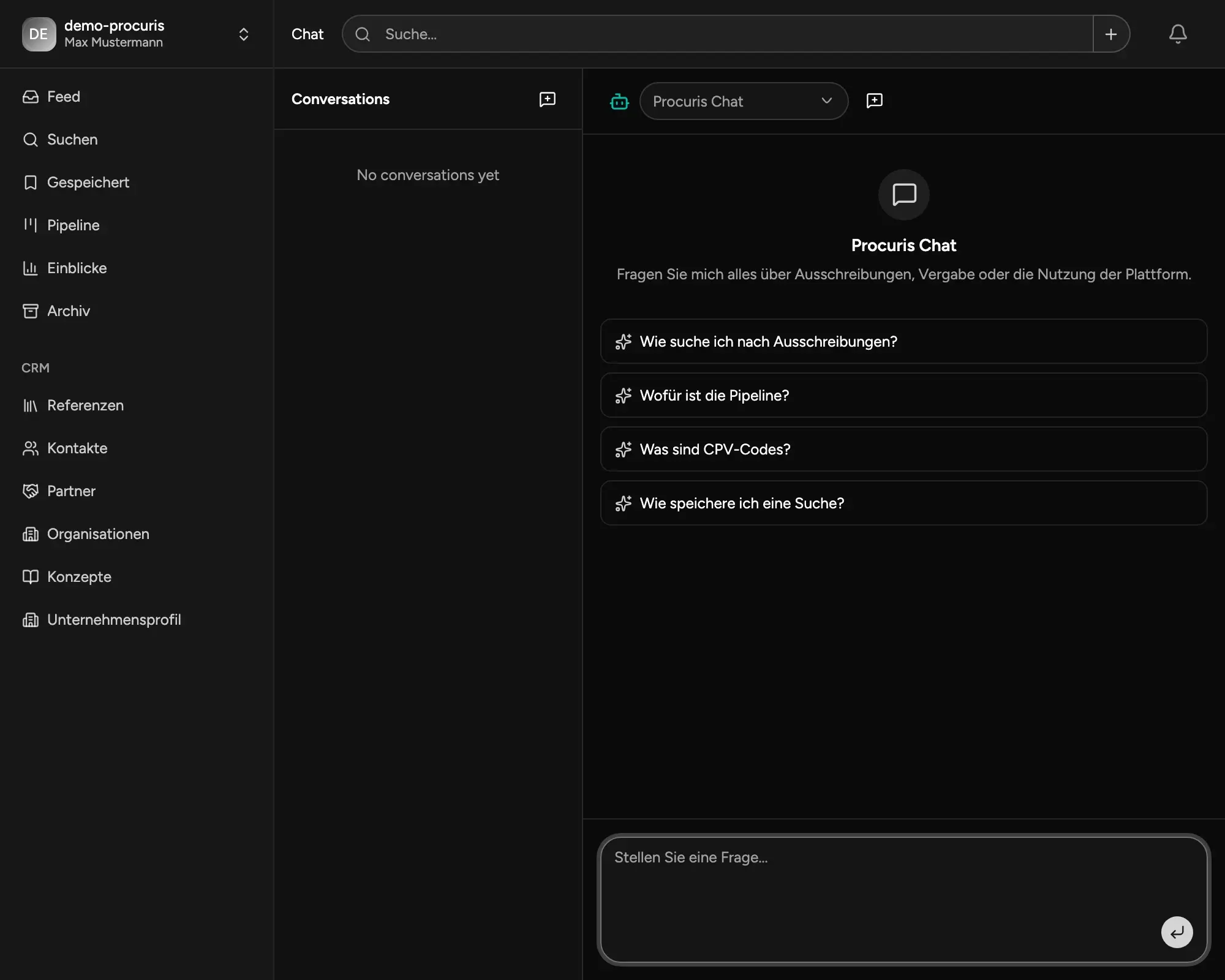
Task: Select suggestion 'Wofür ist die Pipeline?'
Action: (x=904, y=395)
